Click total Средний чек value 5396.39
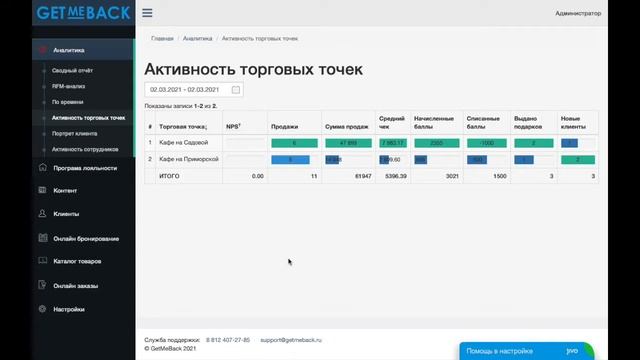This screenshot has height=360, width=640. [396, 176]
